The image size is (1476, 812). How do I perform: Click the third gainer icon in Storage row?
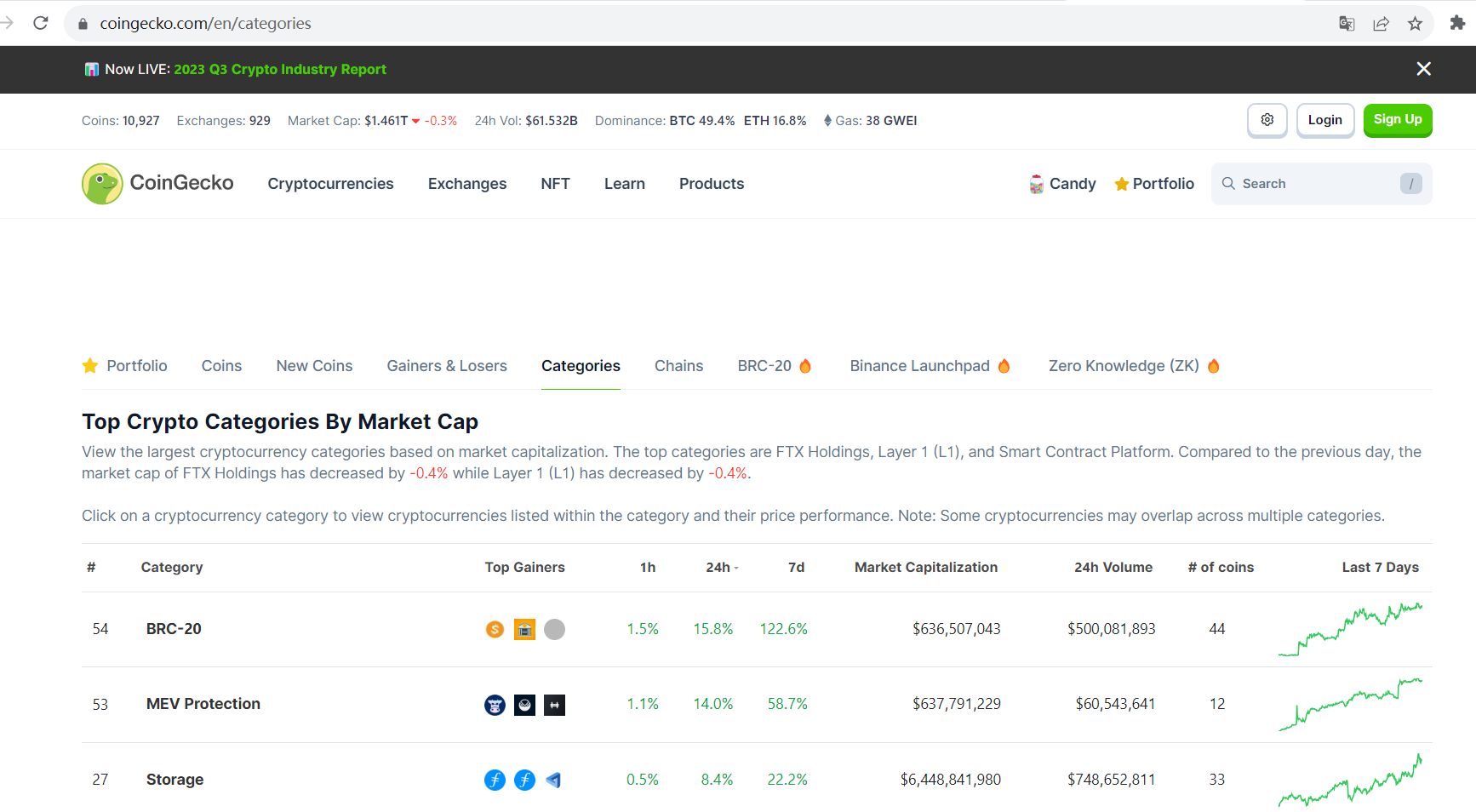[554, 780]
